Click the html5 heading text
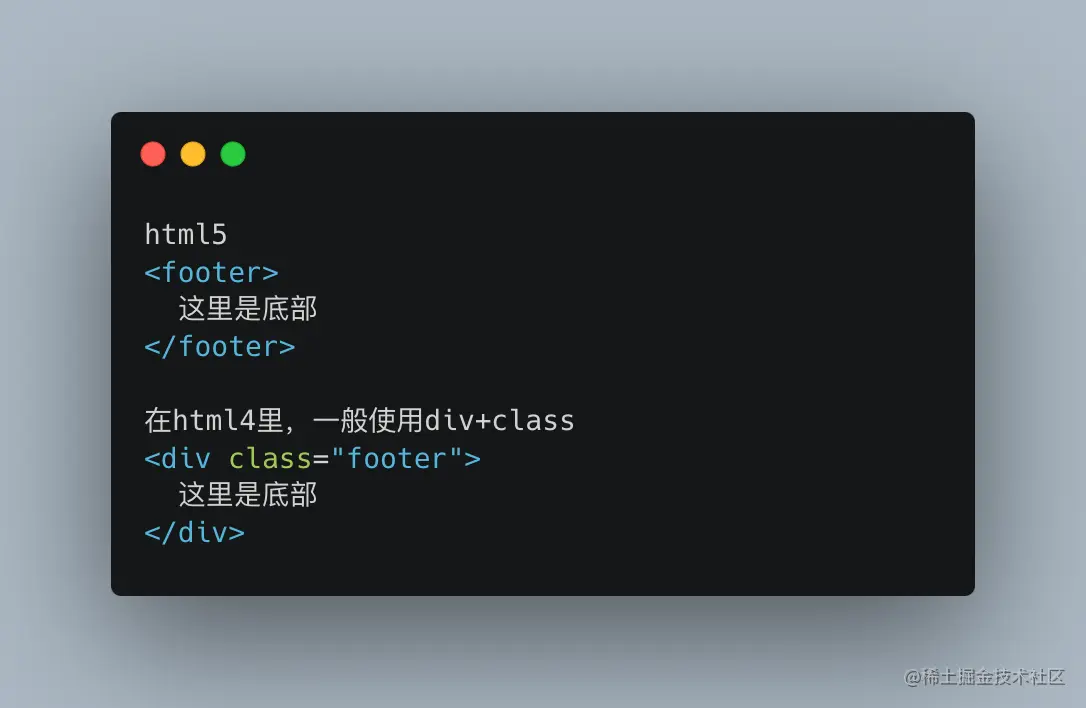The image size is (1086, 708). point(186,234)
